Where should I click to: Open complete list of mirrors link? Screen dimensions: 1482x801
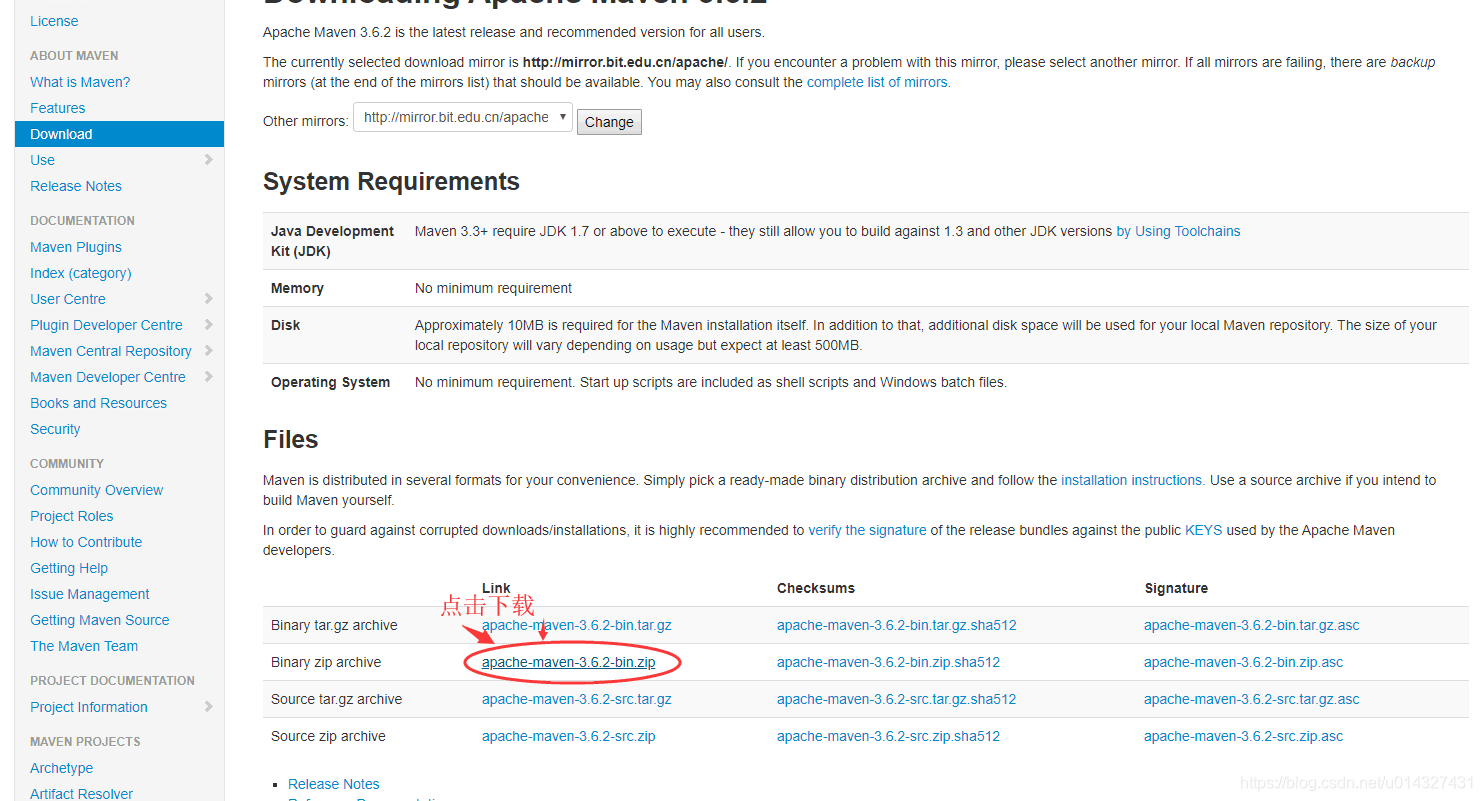(877, 82)
